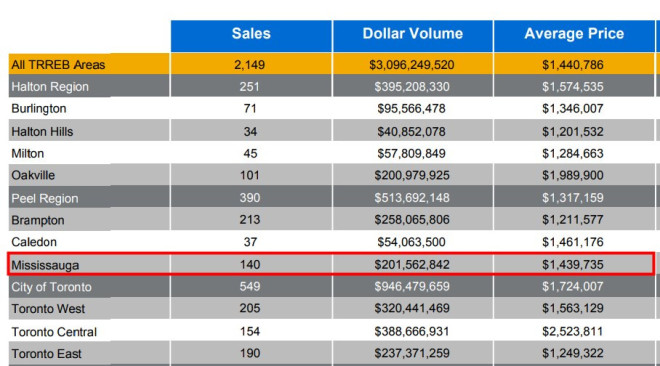This screenshot has width=660, height=366.
Task: Click the Toronto Central row label
Action: click(54, 332)
